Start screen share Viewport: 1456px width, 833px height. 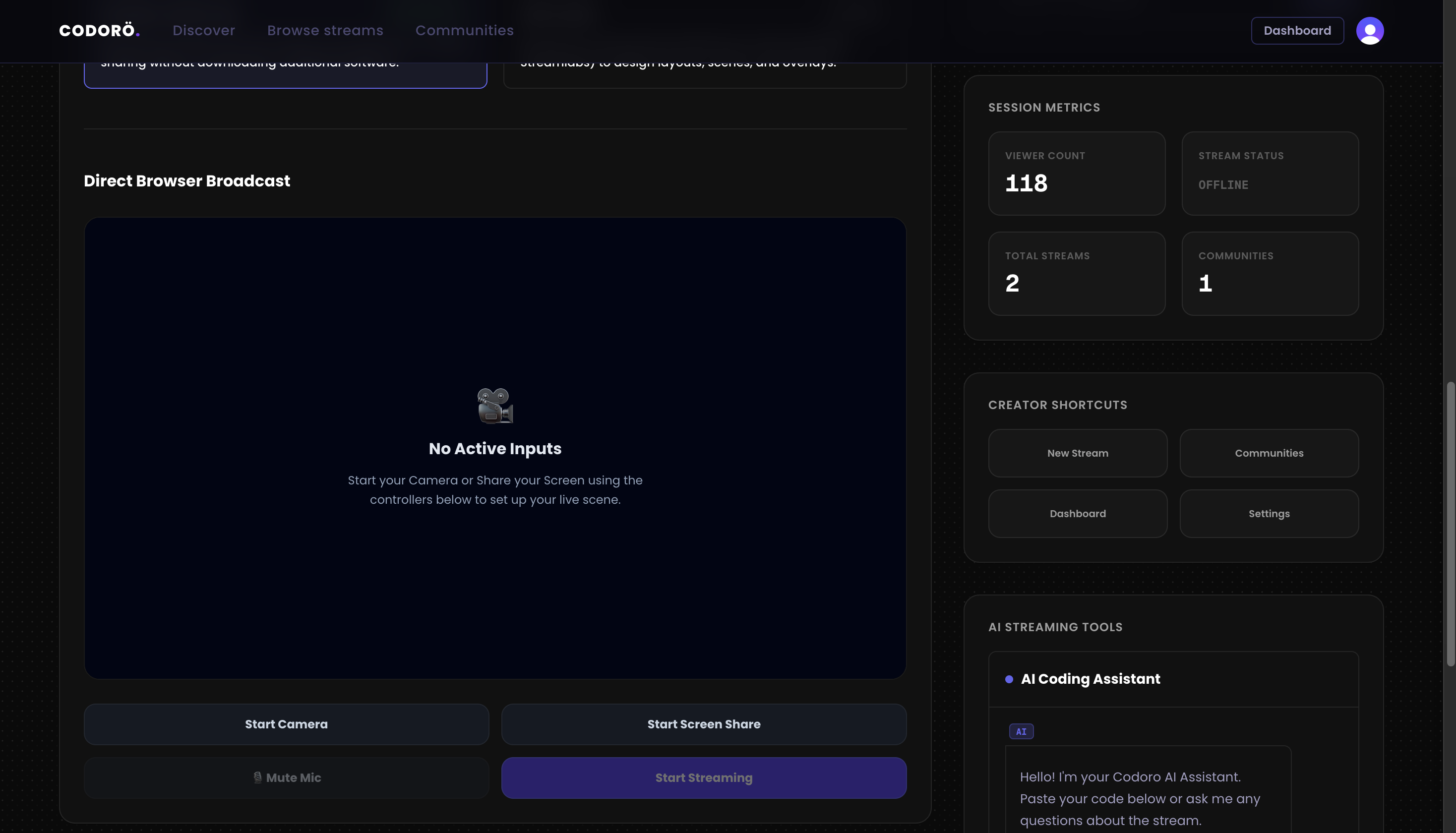click(x=704, y=724)
